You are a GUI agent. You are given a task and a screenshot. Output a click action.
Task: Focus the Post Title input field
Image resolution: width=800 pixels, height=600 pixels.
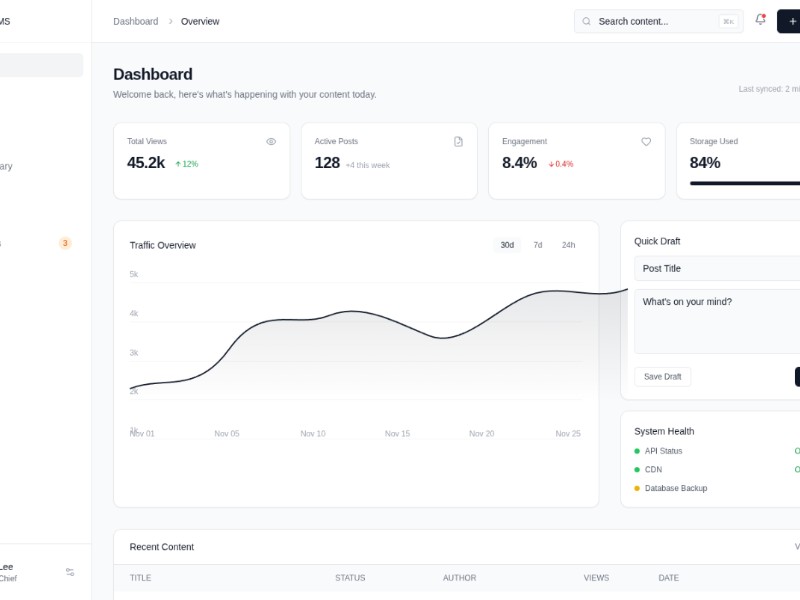(x=717, y=268)
